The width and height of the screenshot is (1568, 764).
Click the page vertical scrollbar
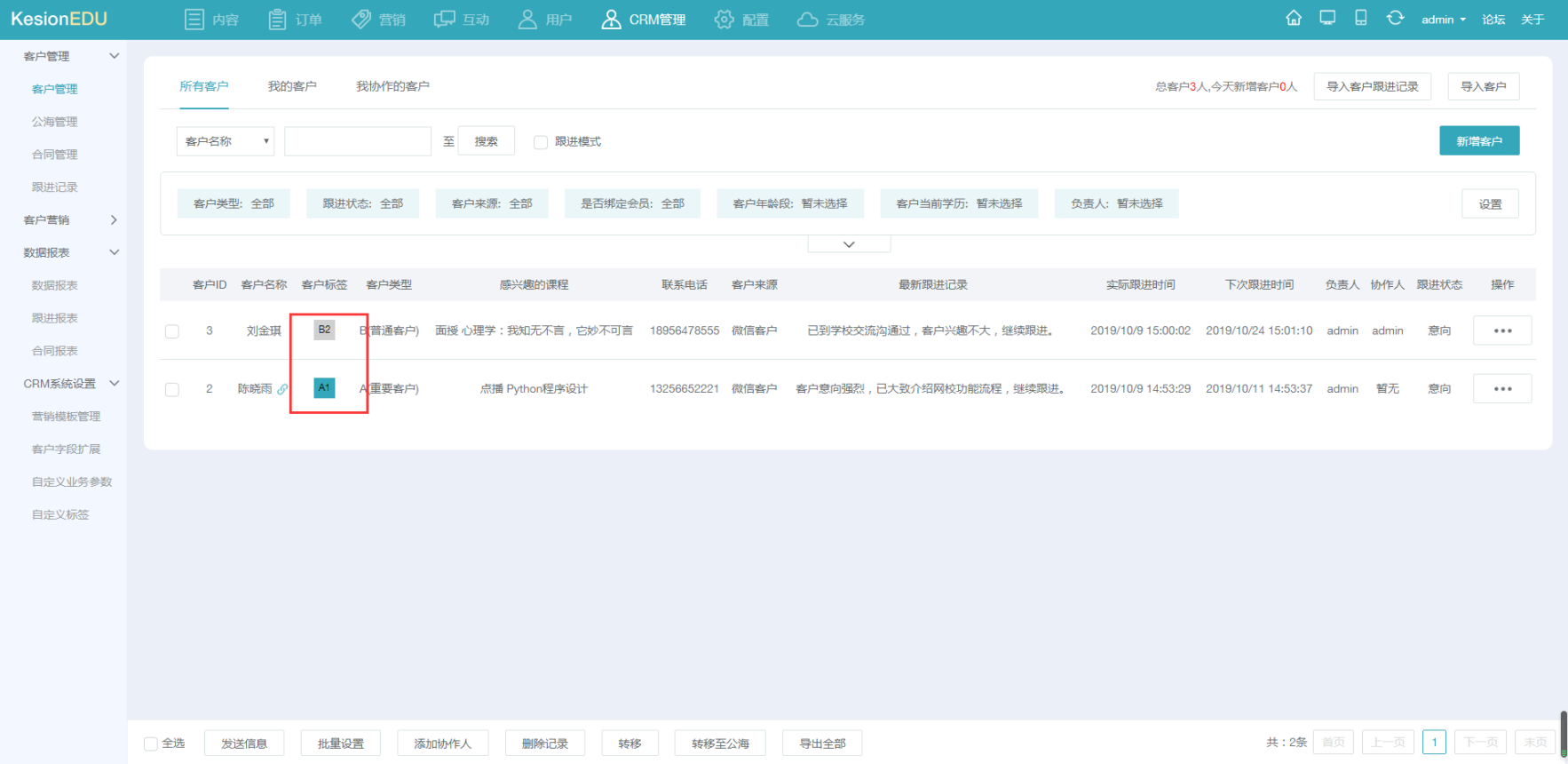(x=1564, y=734)
